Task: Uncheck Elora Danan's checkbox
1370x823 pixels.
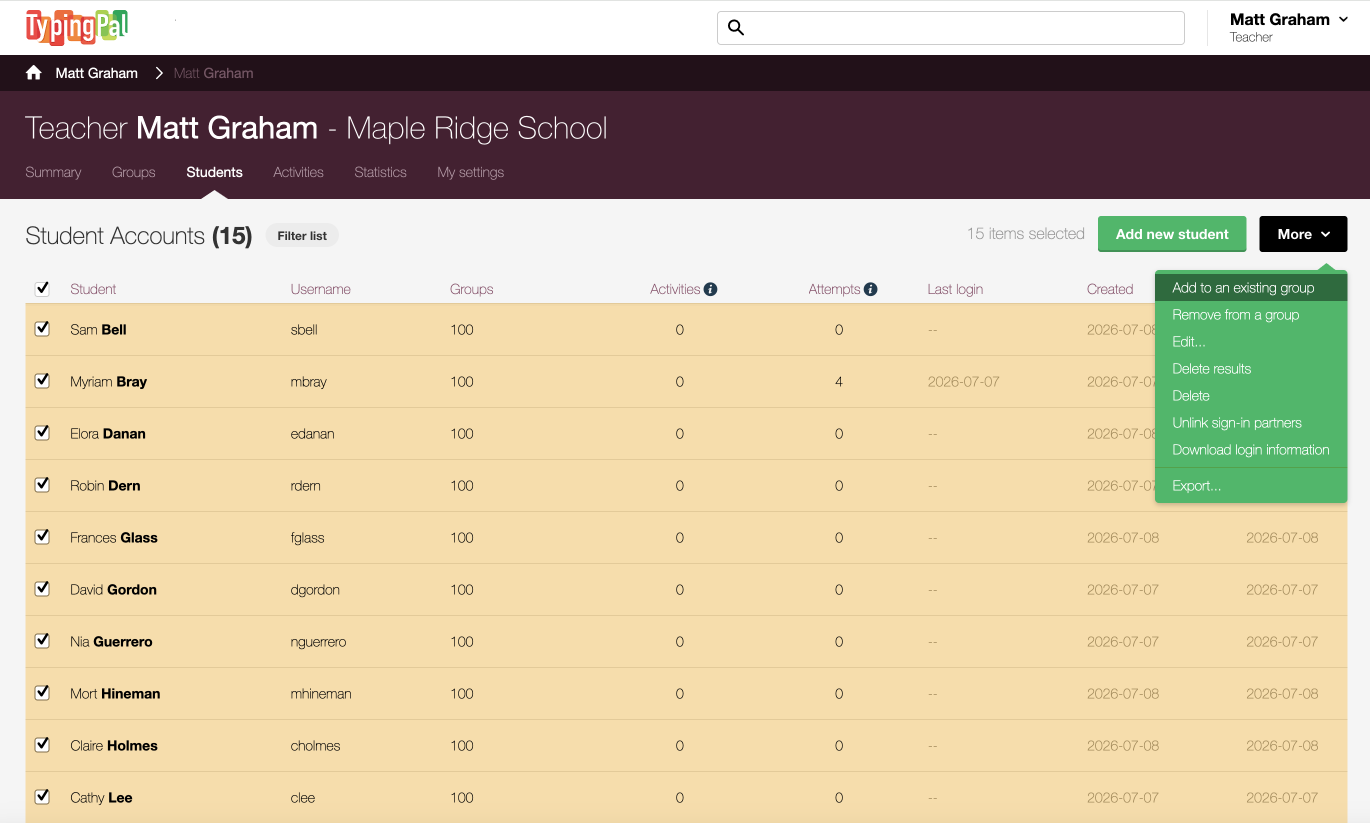Action: click(x=42, y=432)
